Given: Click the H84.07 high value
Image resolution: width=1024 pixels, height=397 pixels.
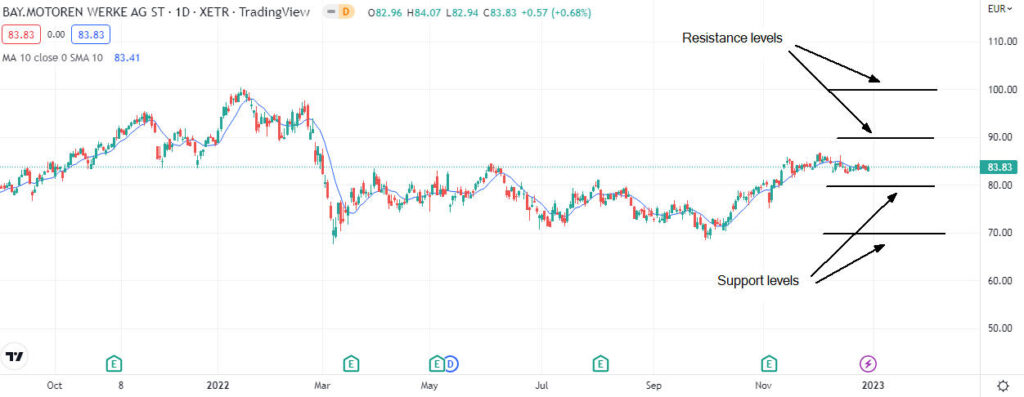Looking at the screenshot, I should tap(423, 12).
